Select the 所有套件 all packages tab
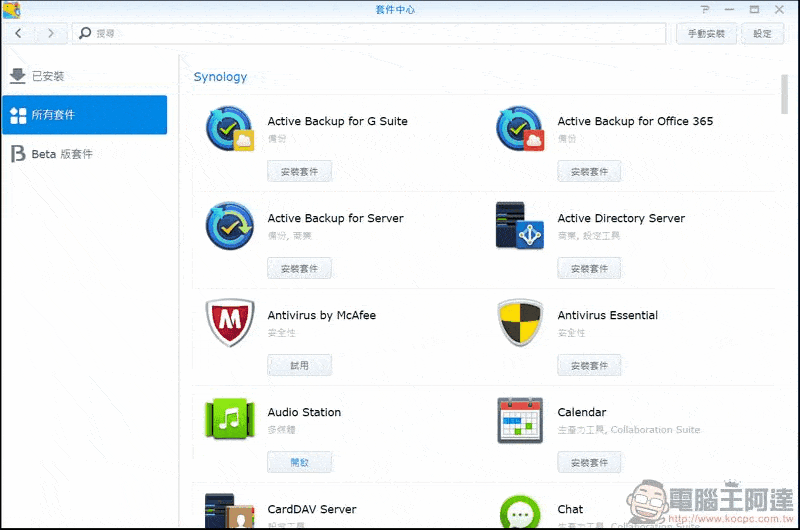This screenshot has width=800, height=530. 84,115
